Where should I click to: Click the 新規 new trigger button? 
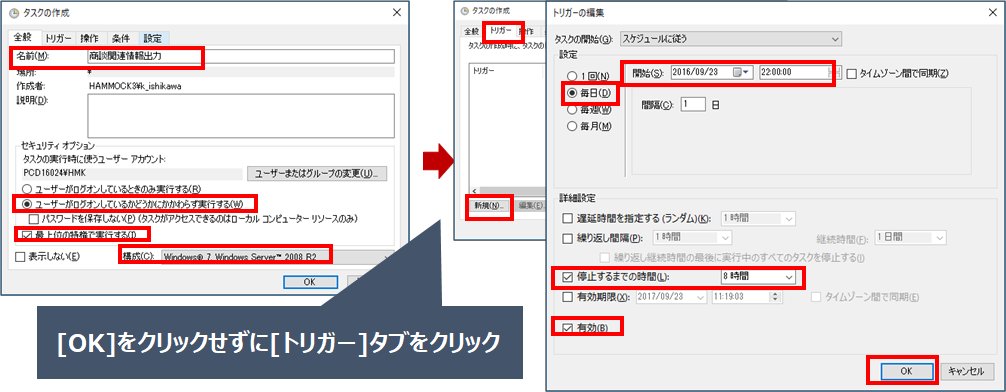point(488,206)
